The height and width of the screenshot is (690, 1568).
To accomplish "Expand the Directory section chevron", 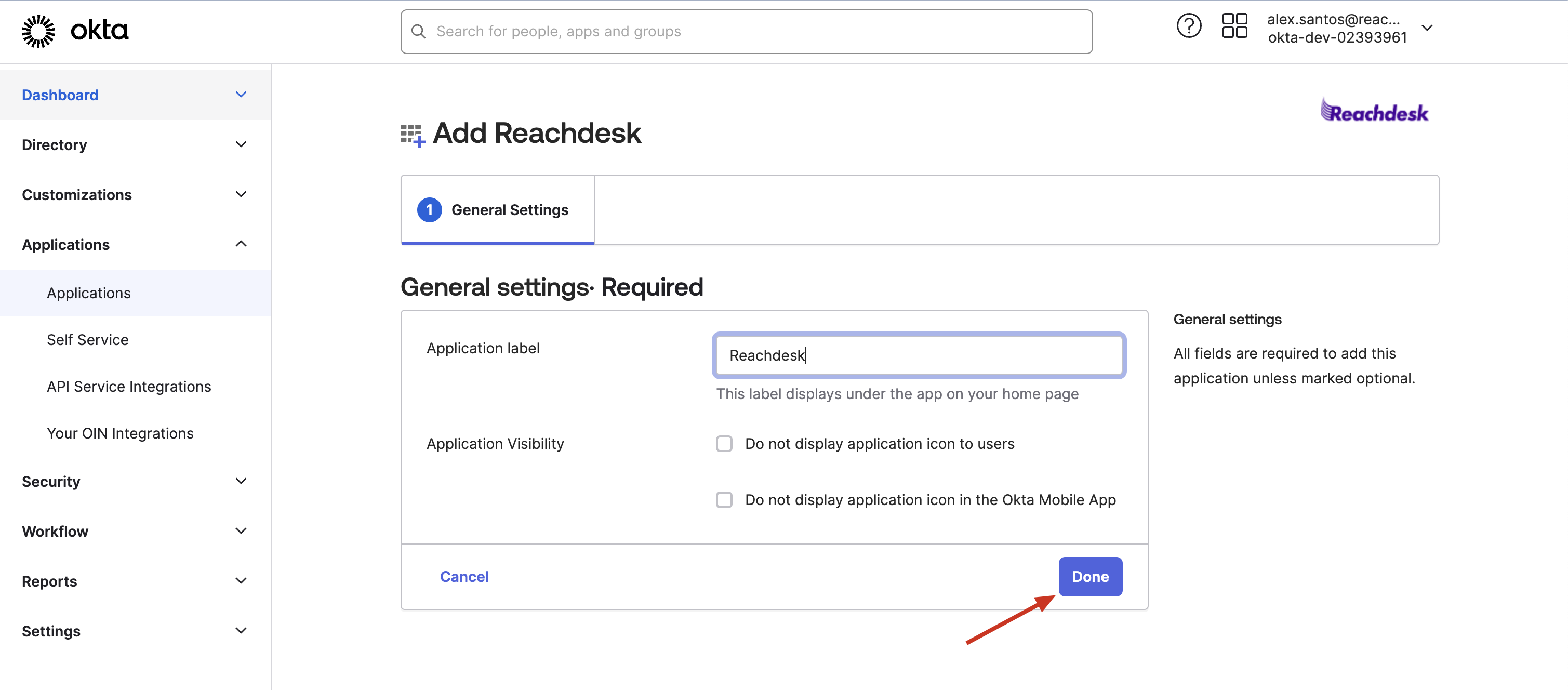I will pyautogui.click(x=241, y=145).
